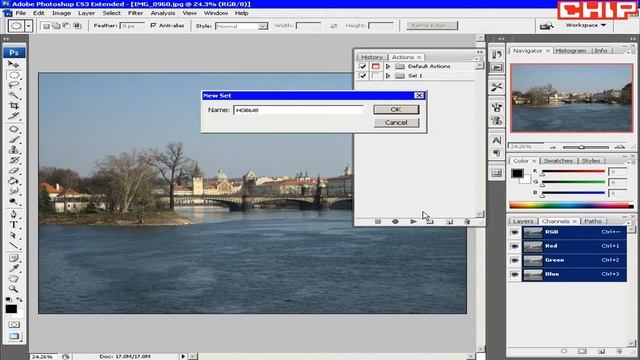
Task: Toggle Set 1 checkmark
Action: point(362,76)
